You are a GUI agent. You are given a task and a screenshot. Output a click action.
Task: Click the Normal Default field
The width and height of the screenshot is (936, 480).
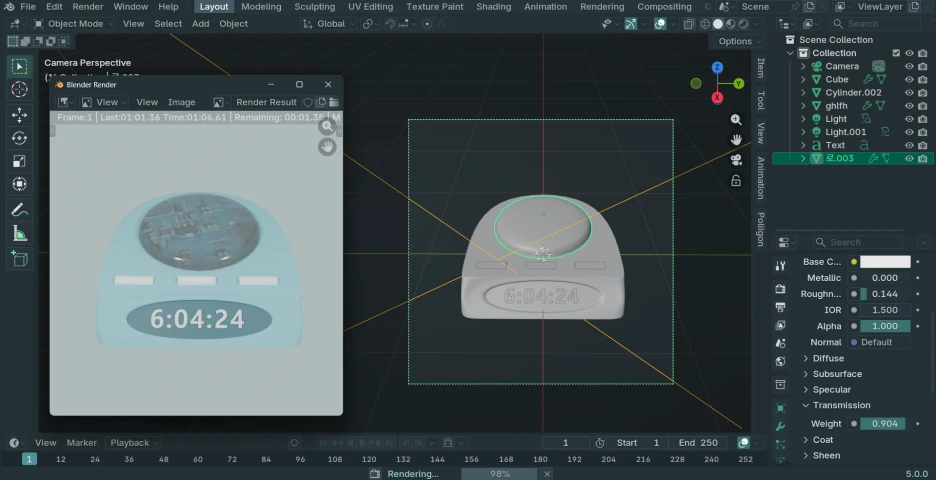click(880, 342)
